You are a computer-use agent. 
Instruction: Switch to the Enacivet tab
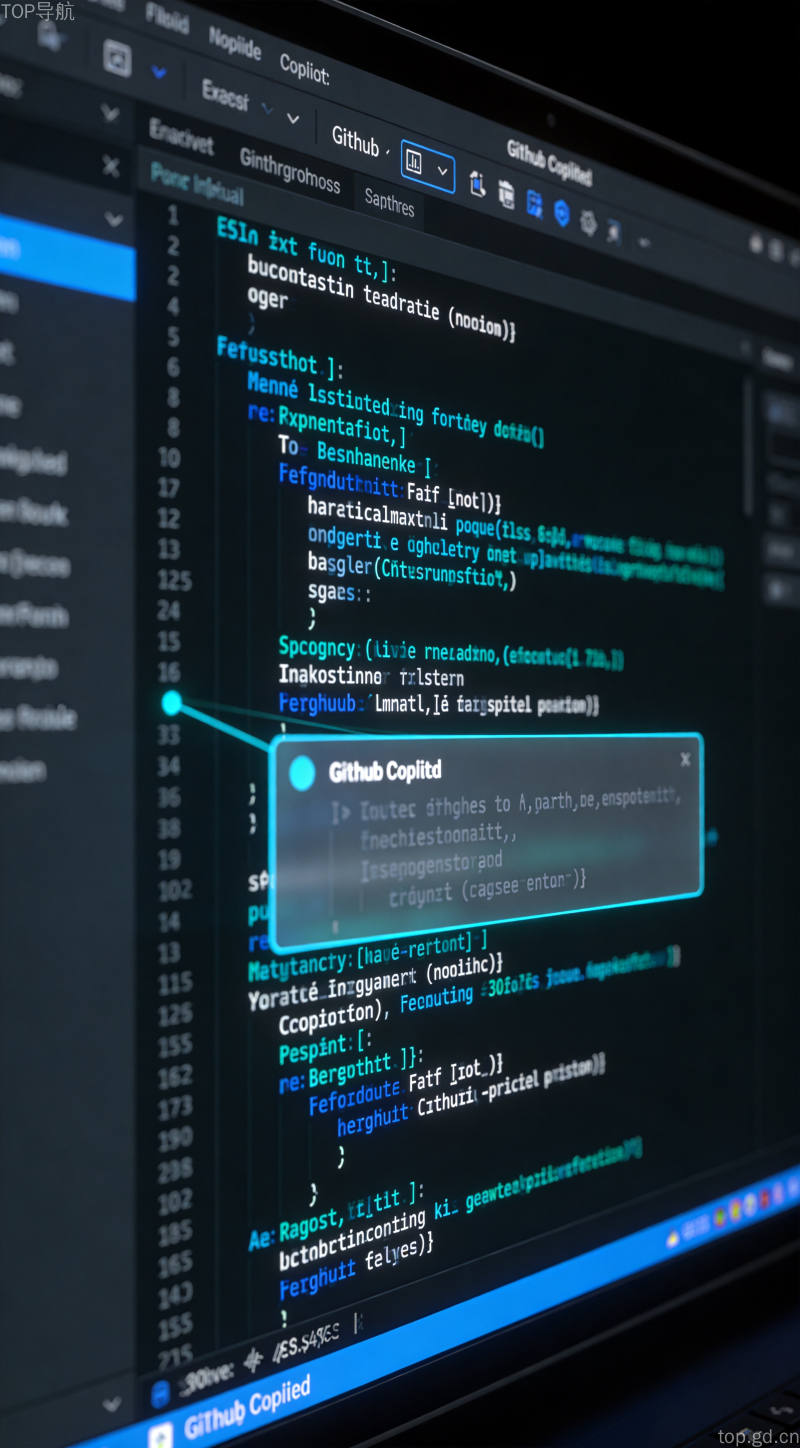(181, 137)
